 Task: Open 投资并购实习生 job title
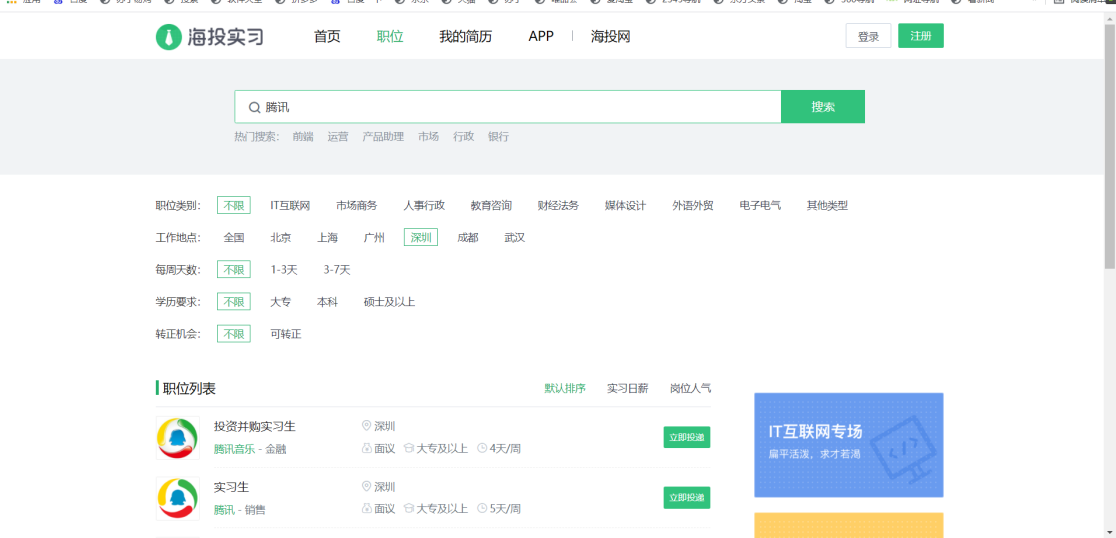pos(255,426)
